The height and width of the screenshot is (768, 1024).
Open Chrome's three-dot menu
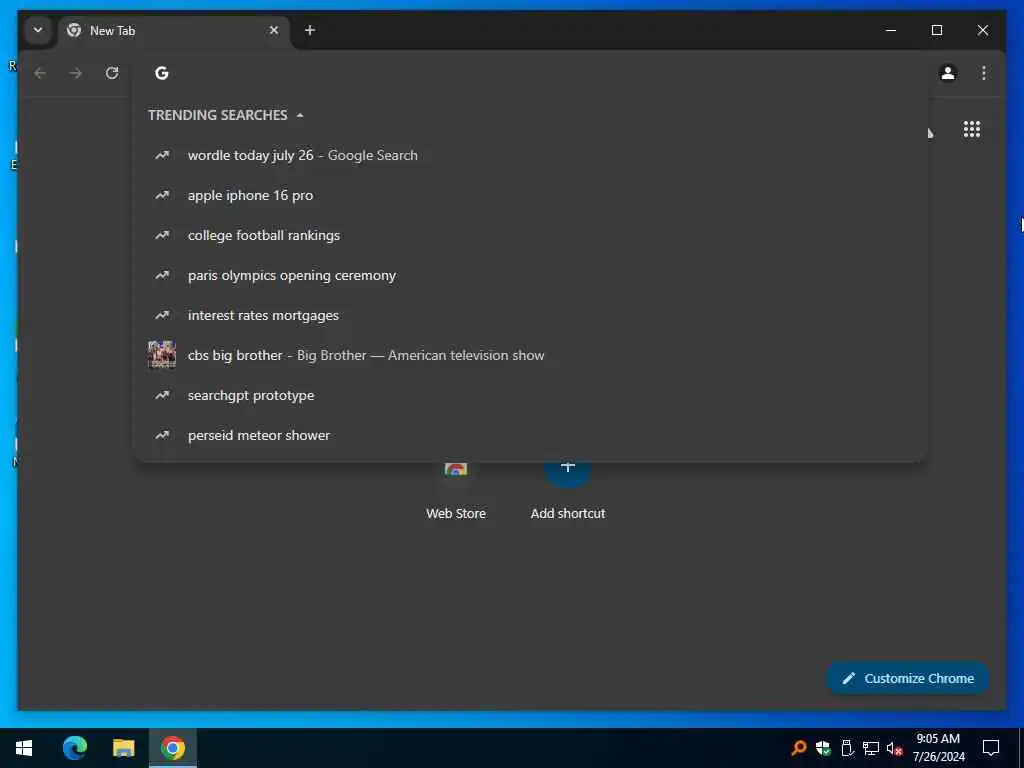click(x=984, y=73)
